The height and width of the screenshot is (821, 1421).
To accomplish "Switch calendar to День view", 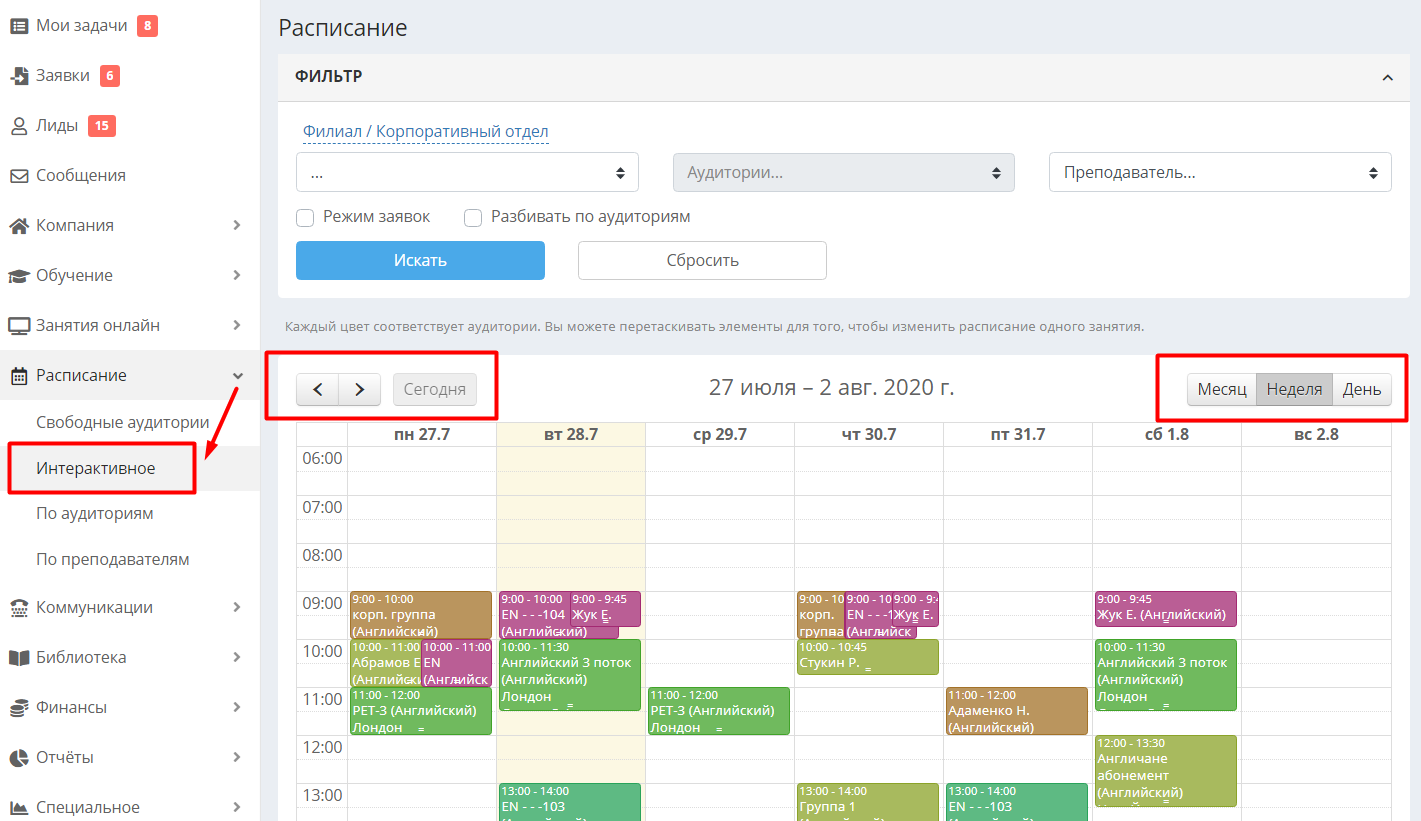I will (1362, 389).
